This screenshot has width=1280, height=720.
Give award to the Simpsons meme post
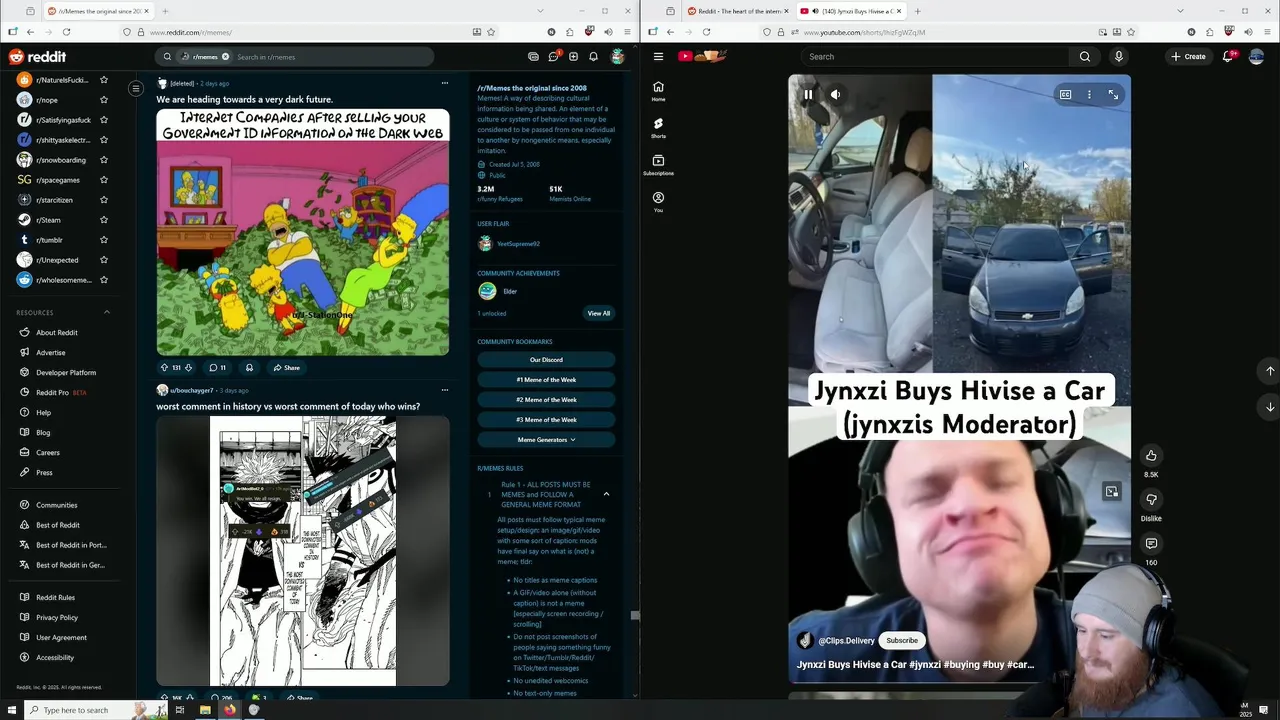pos(249,367)
